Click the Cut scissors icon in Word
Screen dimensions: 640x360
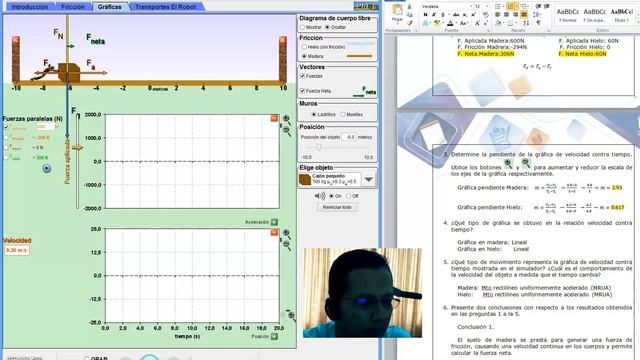(x=409, y=7)
